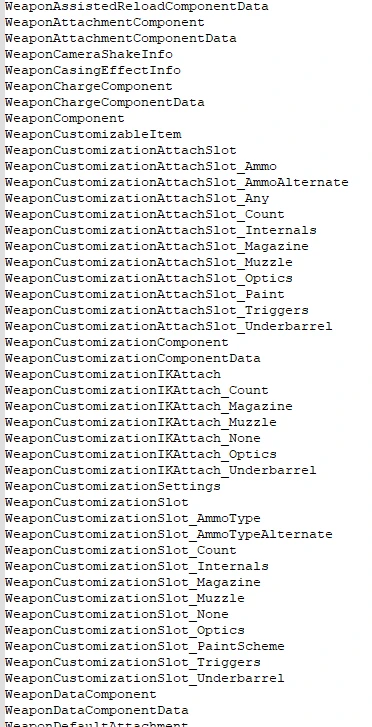Click the WeaponCustomizationSlot_PaintScheme entry
372x727 pixels.
tap(144, 646)
